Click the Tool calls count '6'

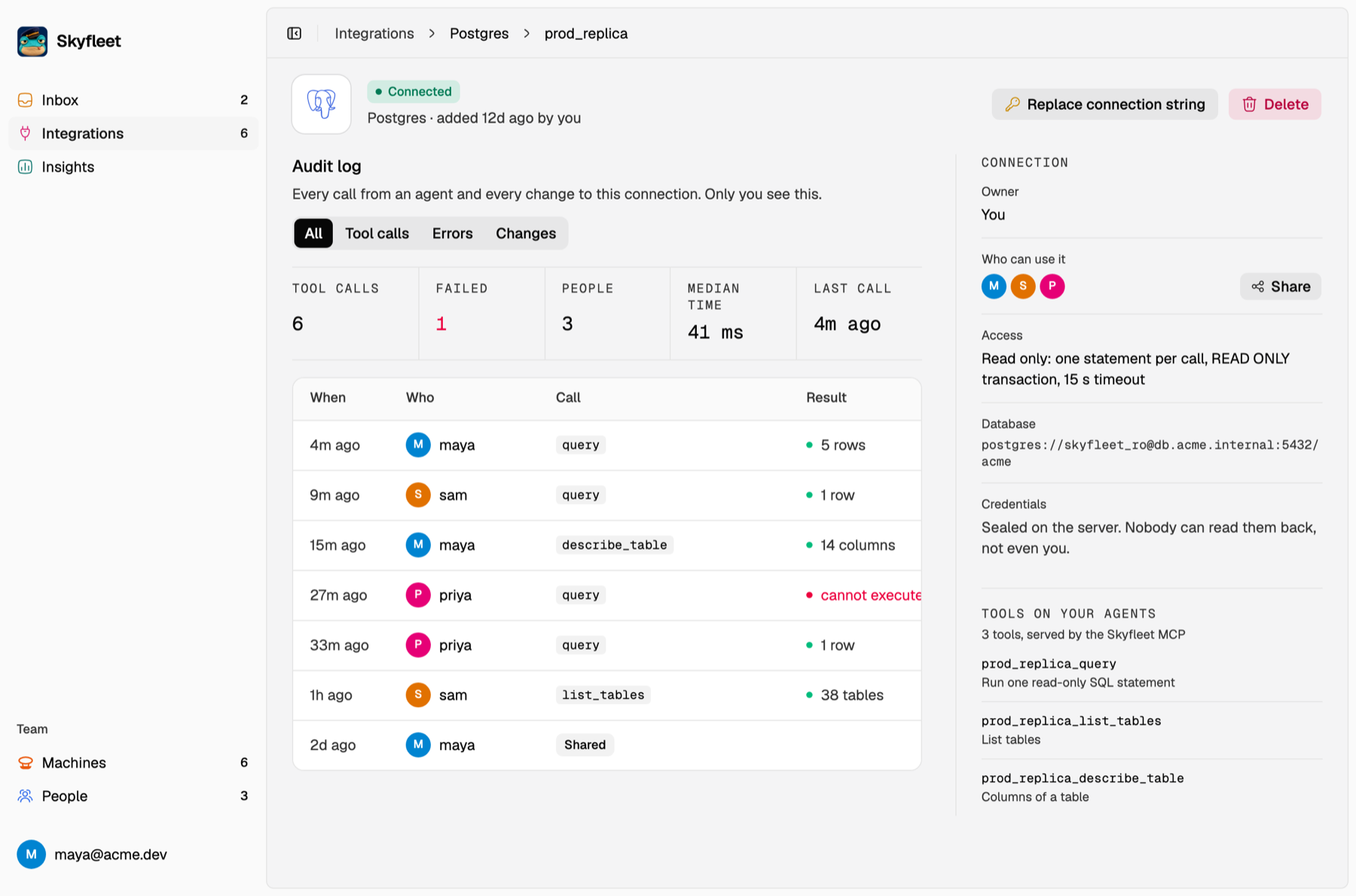[298, 324]
